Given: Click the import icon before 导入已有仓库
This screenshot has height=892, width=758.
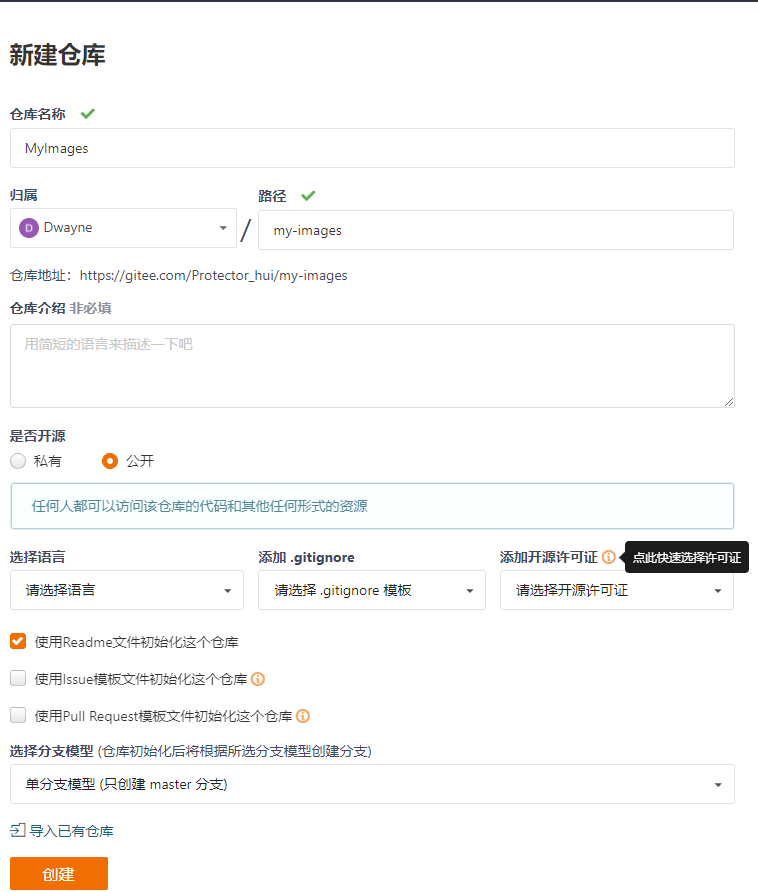Looking at the screenshot, I should point(18,831).
